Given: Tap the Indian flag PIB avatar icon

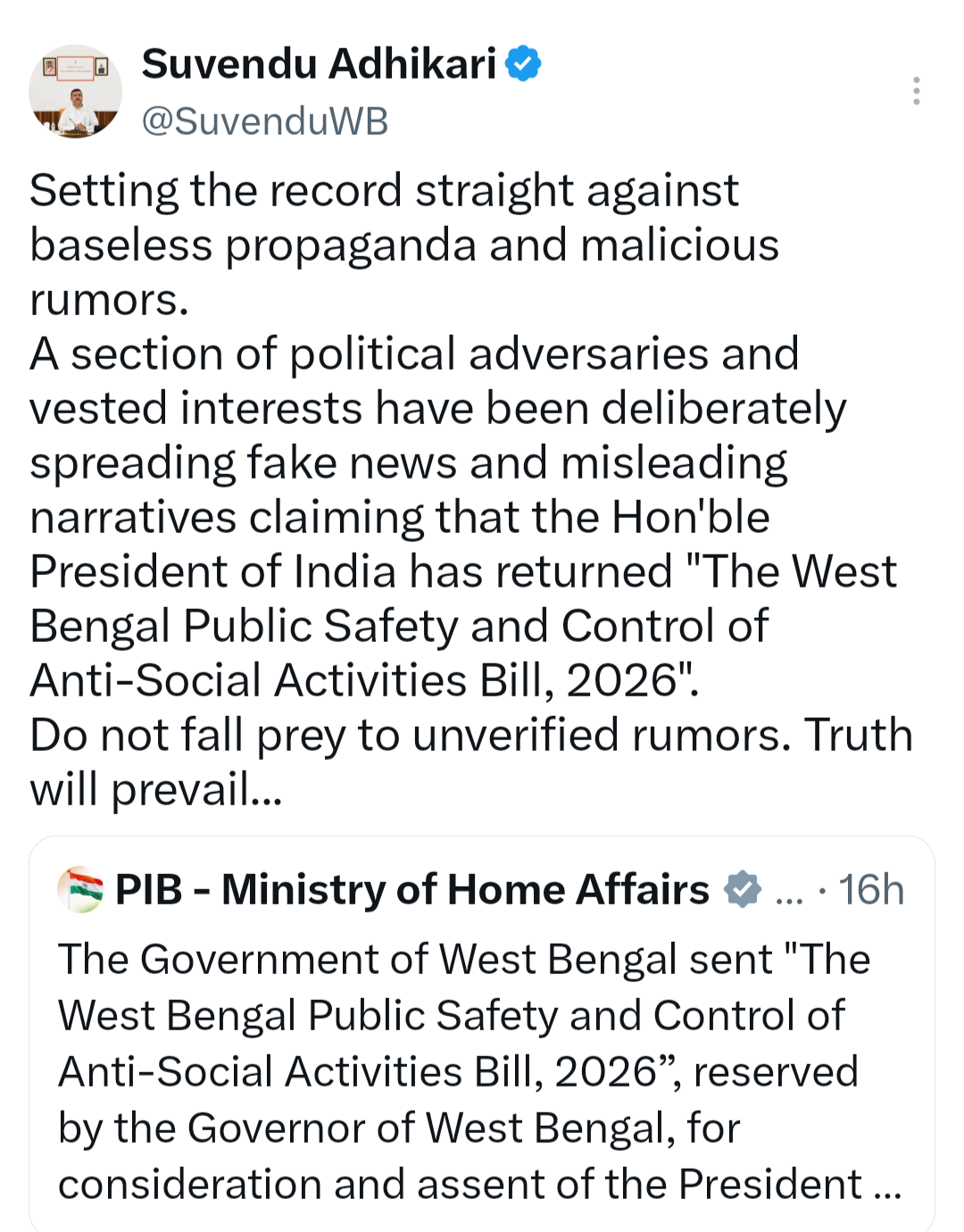Looking at the screenshot, I should pyautogui.click(x=80, y=889).
